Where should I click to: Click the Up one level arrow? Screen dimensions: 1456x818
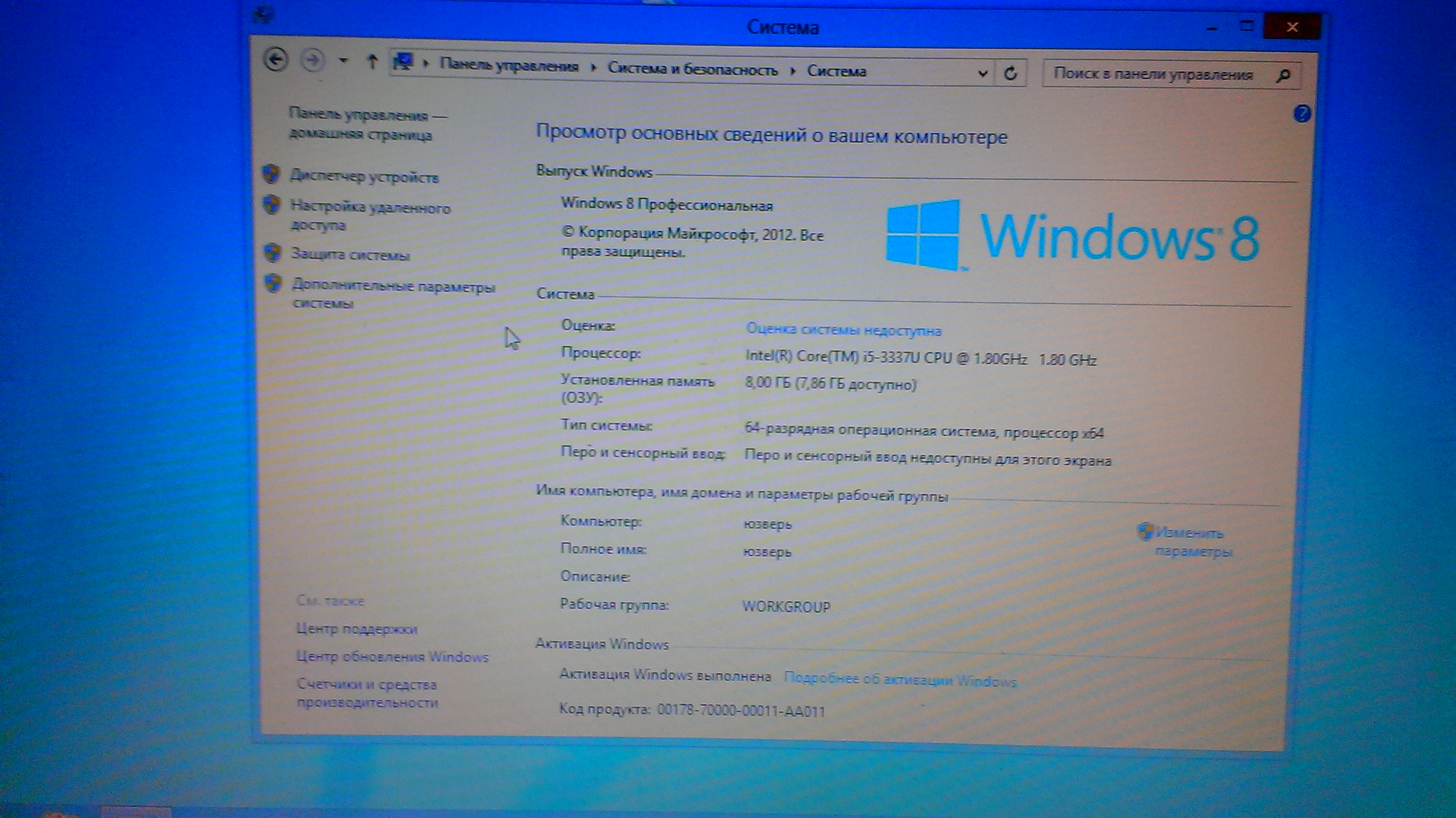pos(372,62)
